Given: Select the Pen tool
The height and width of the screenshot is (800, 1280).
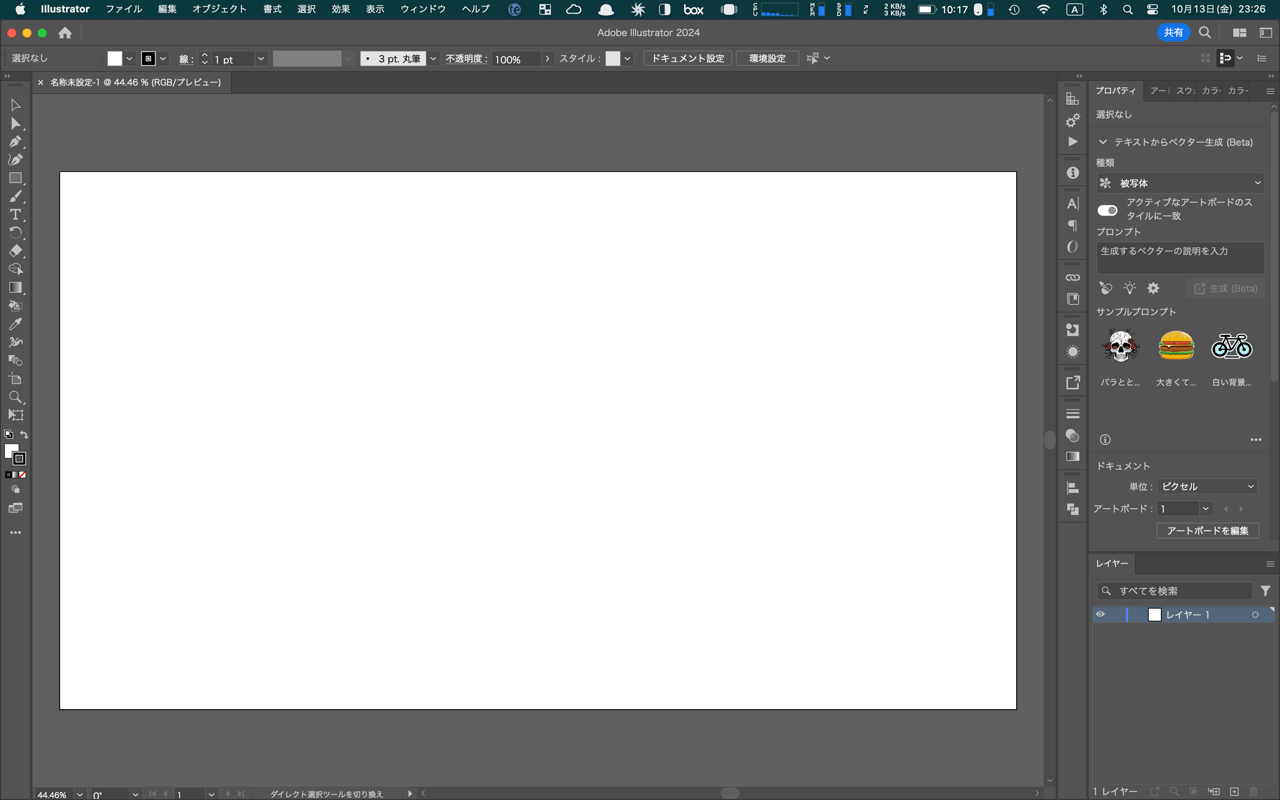Looking at the screenshot, I should tap(15, 141).
